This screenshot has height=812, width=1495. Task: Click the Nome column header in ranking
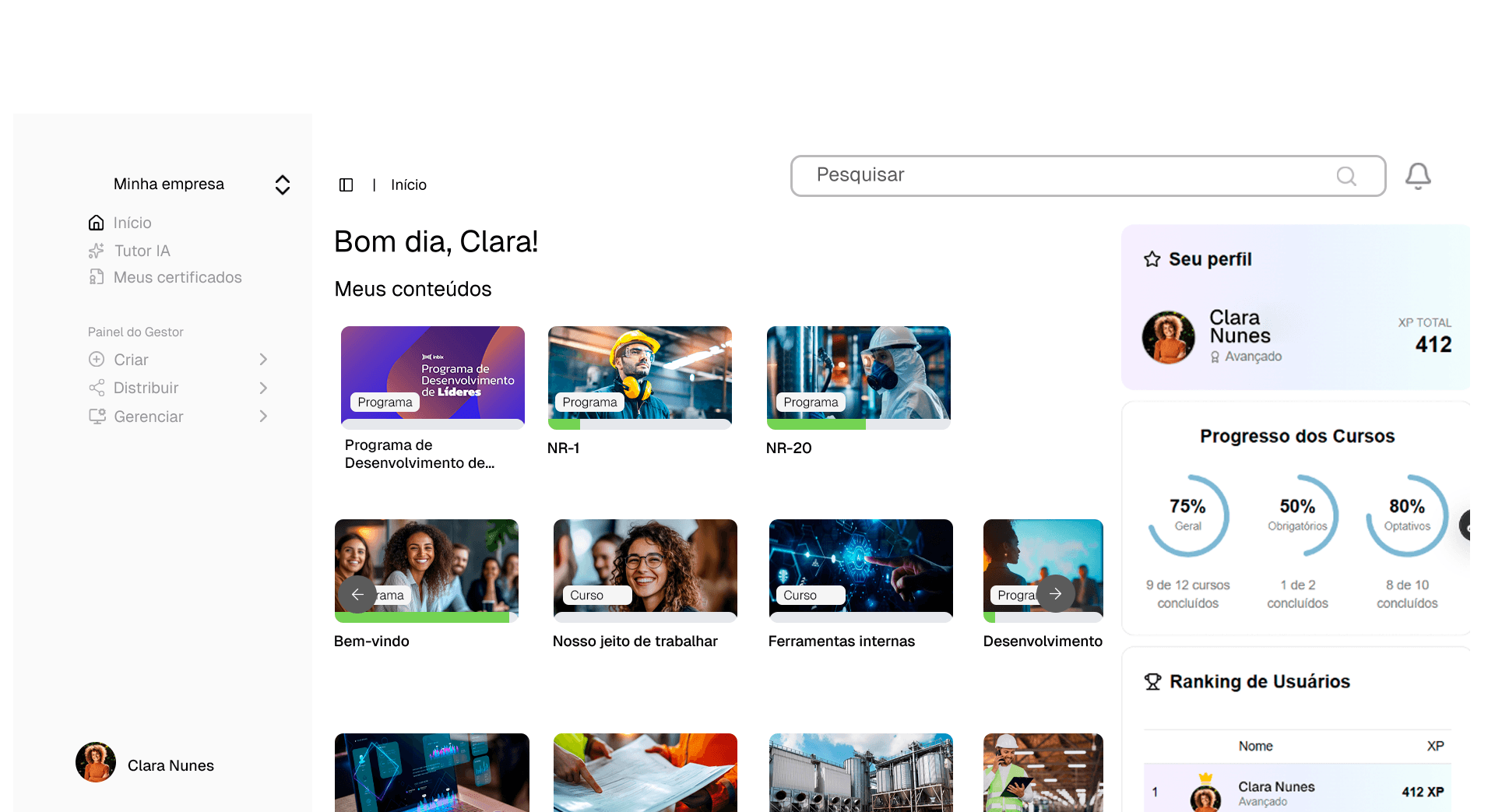point(1256,747)
